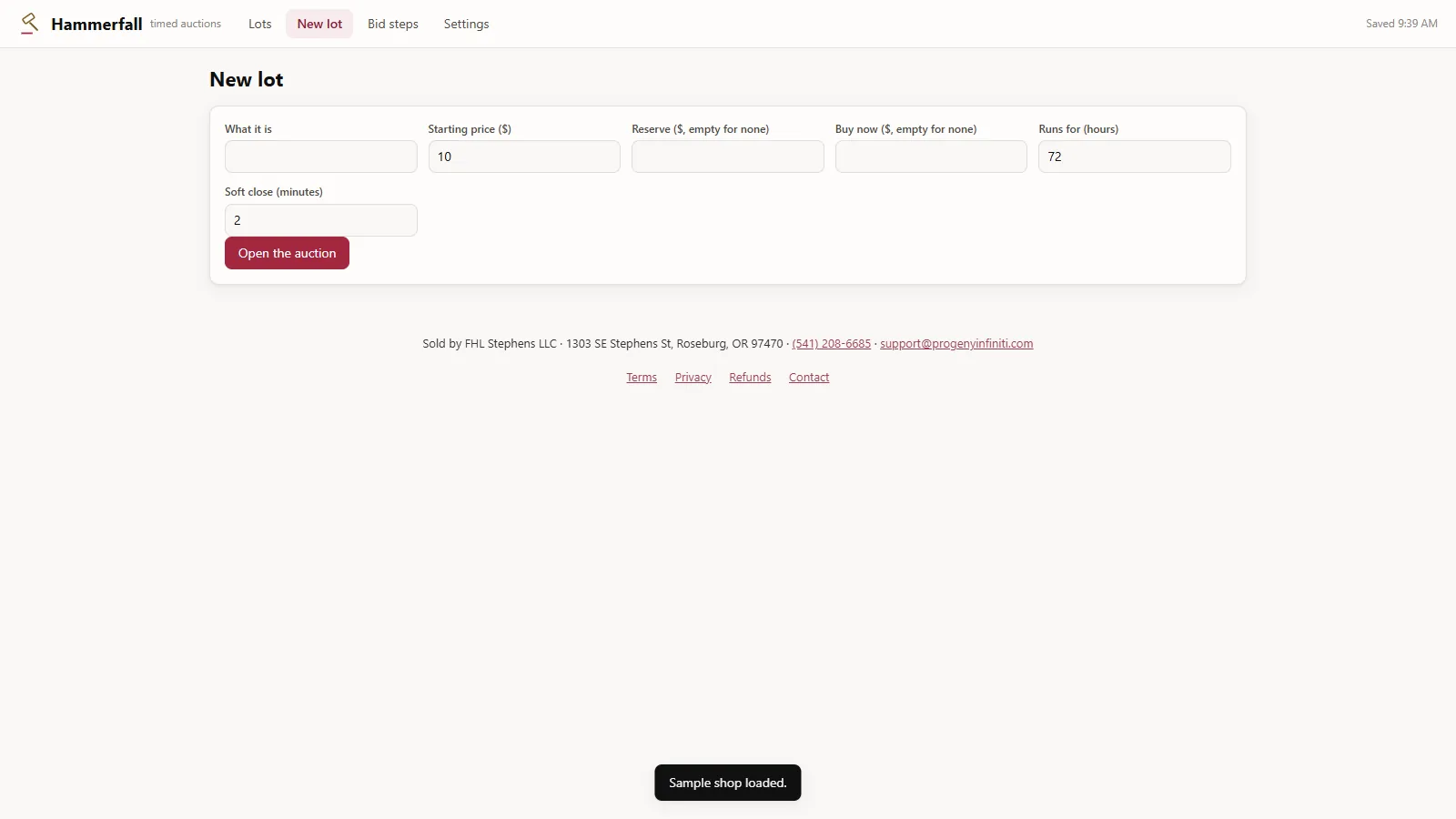
Task: Change the Runs for hours field
Action: [1135, 157]
